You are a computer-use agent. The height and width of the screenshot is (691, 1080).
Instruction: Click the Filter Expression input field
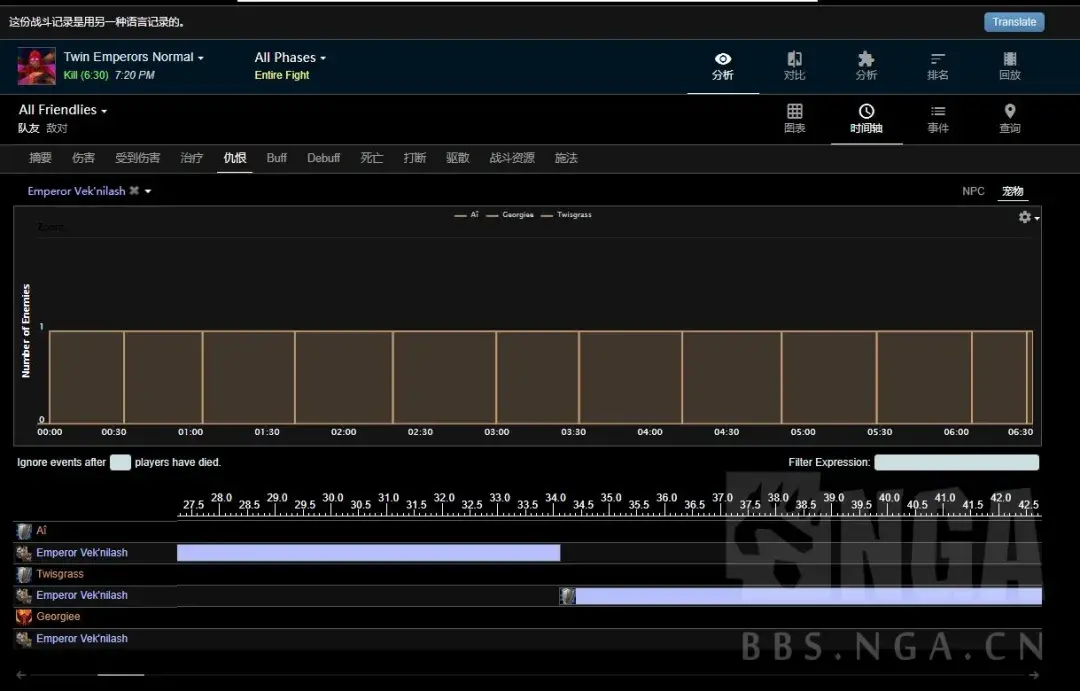956,462
